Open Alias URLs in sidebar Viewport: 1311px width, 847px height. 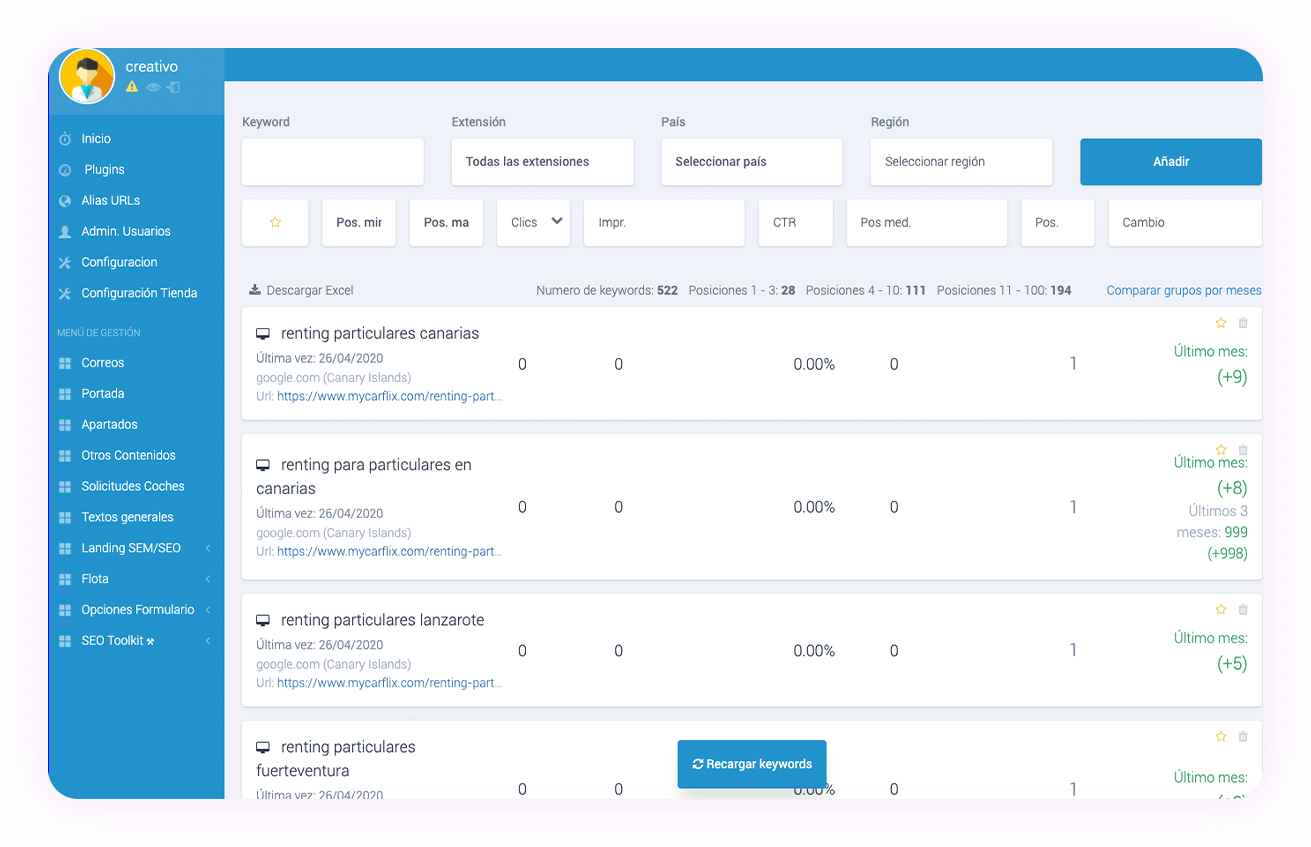pyautogui.click(x=110, y=200)
